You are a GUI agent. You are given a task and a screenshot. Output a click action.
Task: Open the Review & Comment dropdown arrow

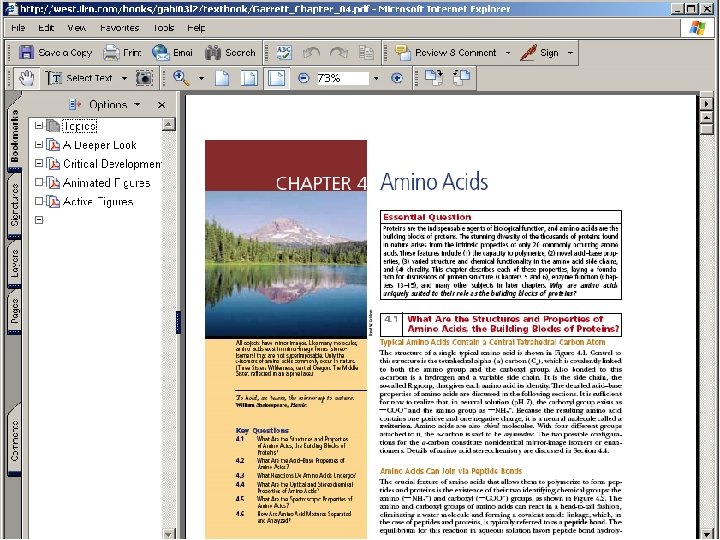(x=508, y=53)
